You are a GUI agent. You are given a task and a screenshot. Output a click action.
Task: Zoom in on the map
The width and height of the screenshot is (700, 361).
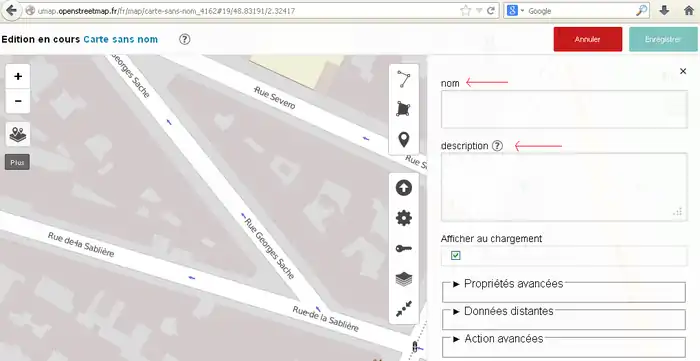[18, 76]
